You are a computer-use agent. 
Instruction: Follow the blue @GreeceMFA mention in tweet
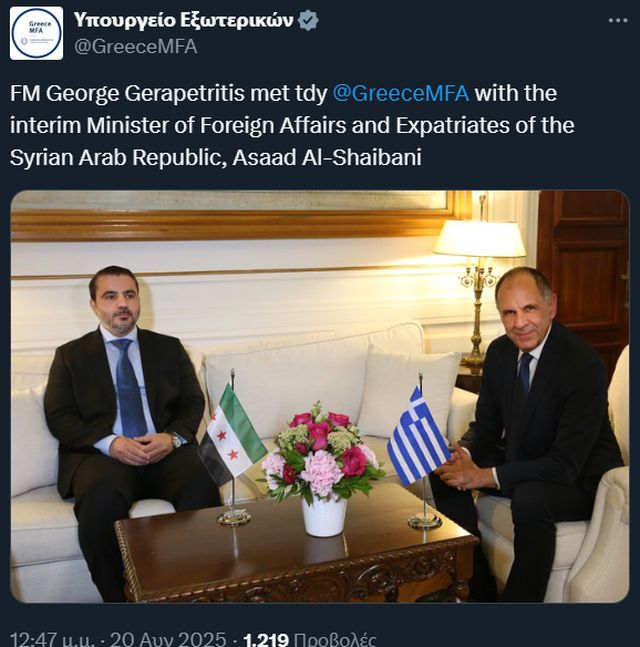click(x=400, y=93)
